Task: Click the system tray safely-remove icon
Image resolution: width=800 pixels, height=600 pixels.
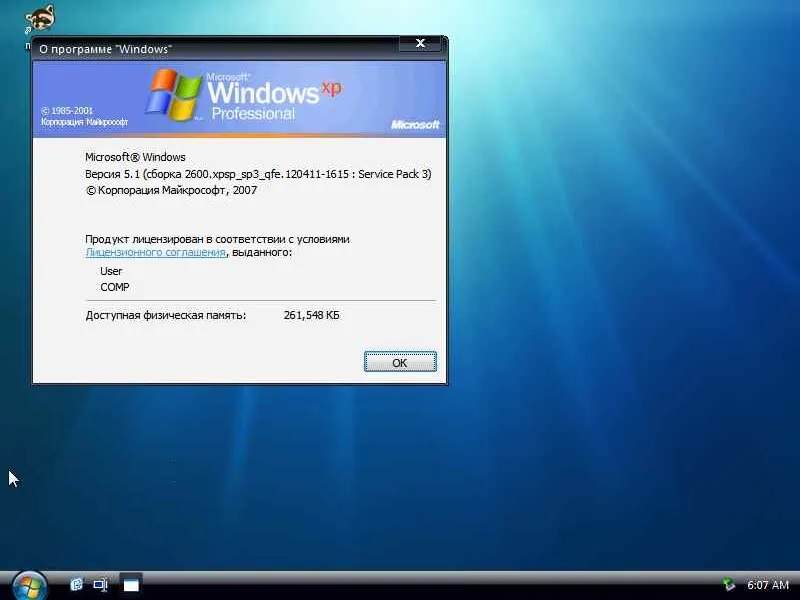Action: [x=729, y=584]
